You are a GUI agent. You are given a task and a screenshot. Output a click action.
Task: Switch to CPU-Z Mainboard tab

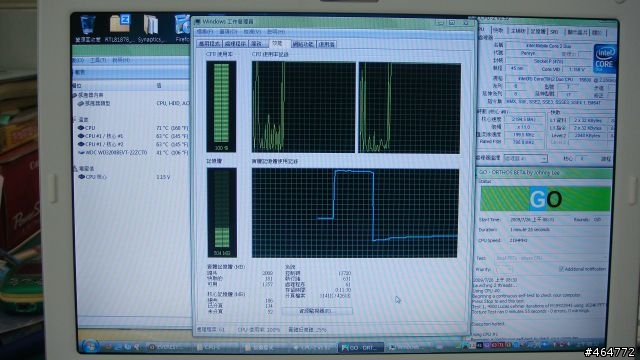(518, 31)
